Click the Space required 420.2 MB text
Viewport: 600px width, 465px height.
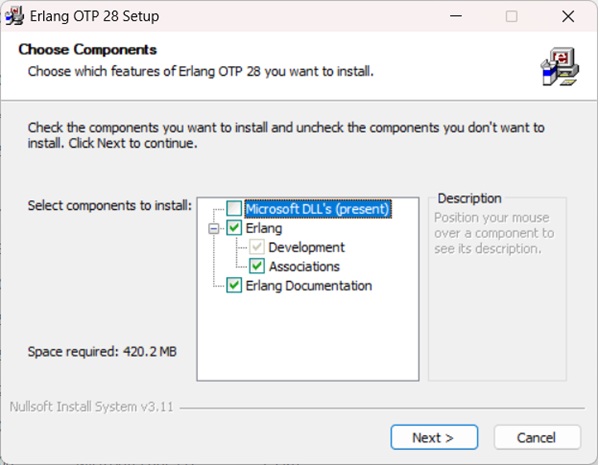tap(102, 352)
